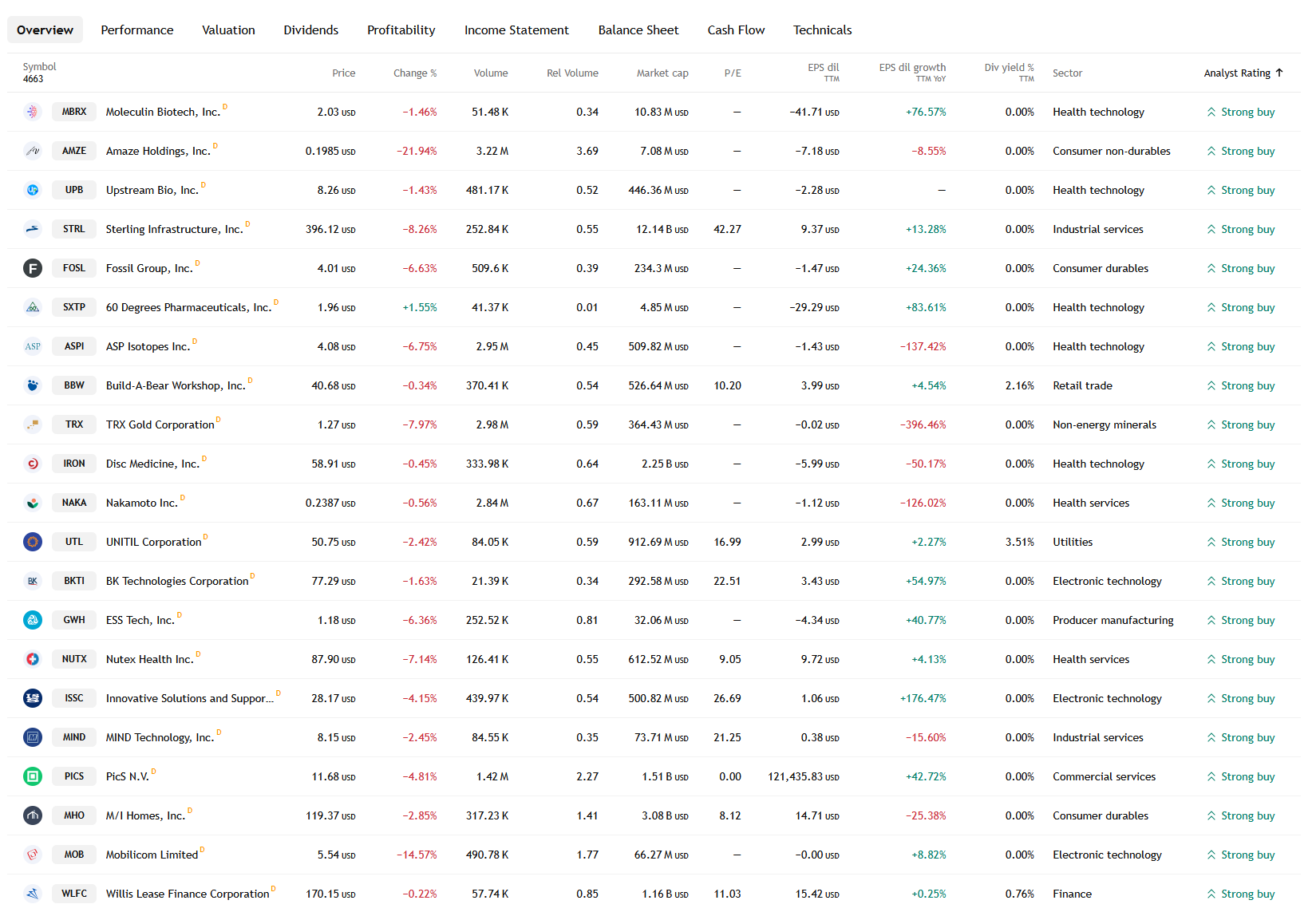Sort by the Volume column header
The width and height of the screenshot is (1316, 912).
click(491, 73)
